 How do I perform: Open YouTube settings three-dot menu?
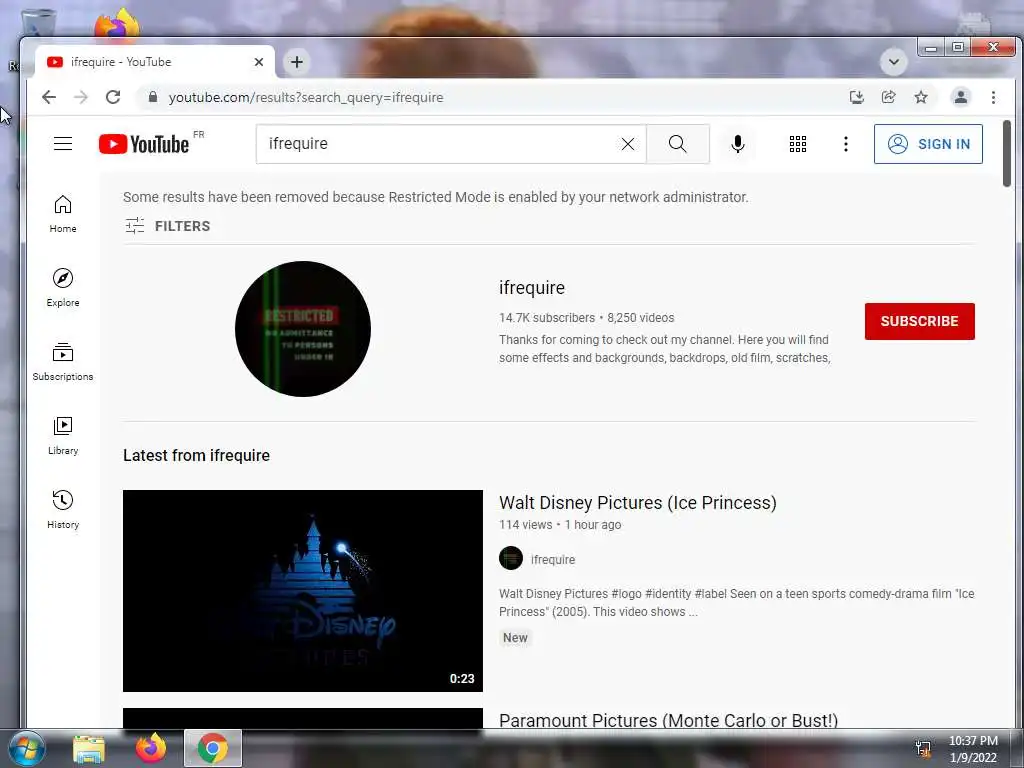click(846, 144)
